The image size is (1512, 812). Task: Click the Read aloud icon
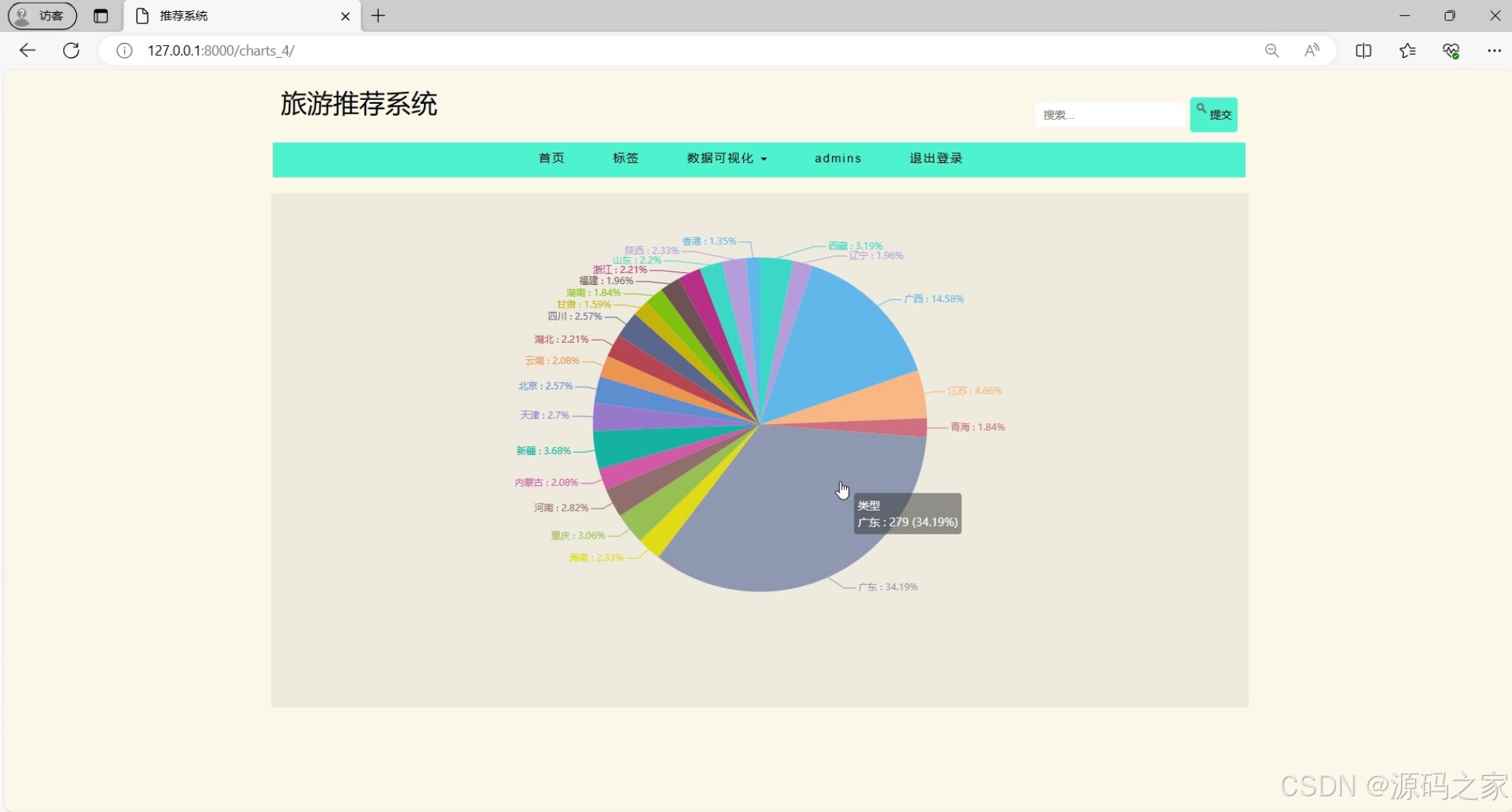[1312, 50]
